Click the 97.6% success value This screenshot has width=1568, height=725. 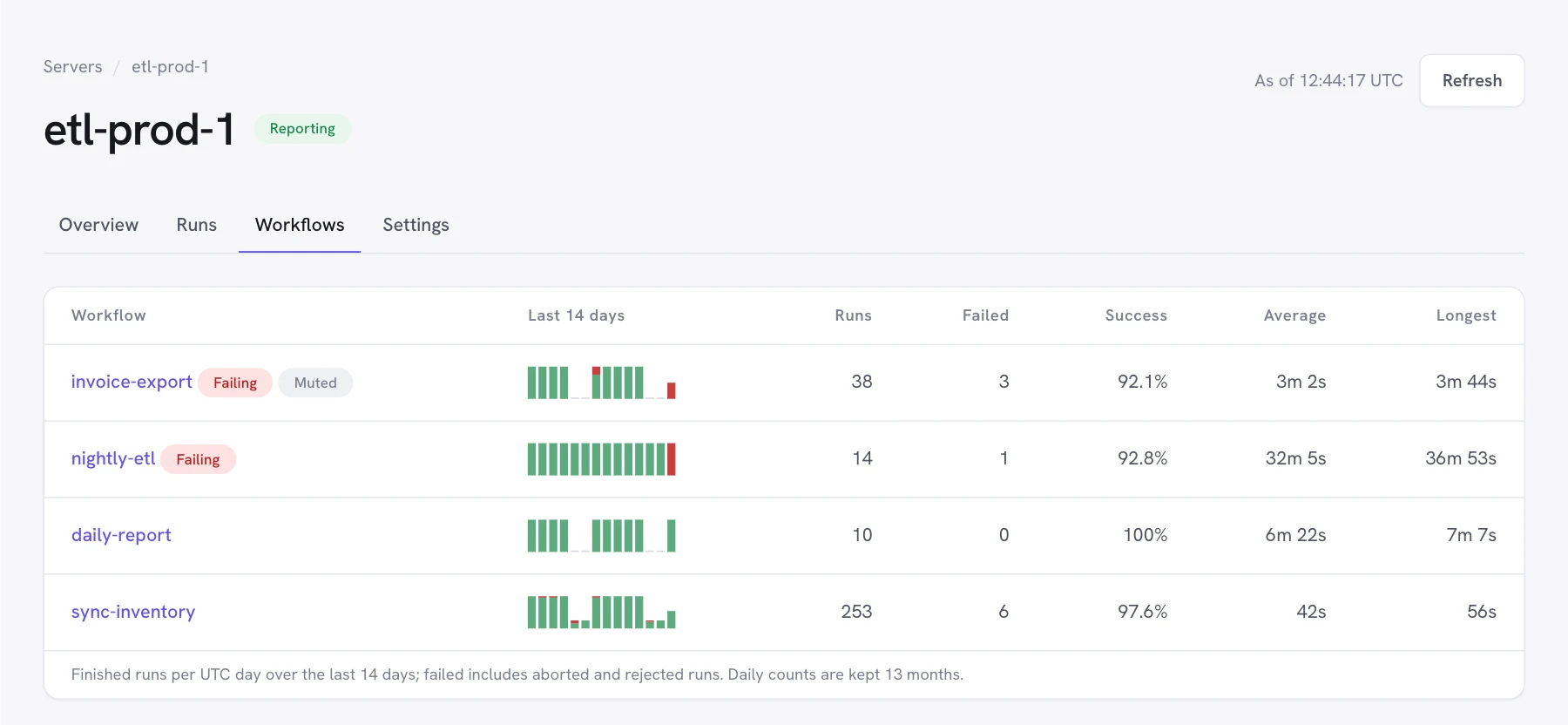[x=1142, y=612]
